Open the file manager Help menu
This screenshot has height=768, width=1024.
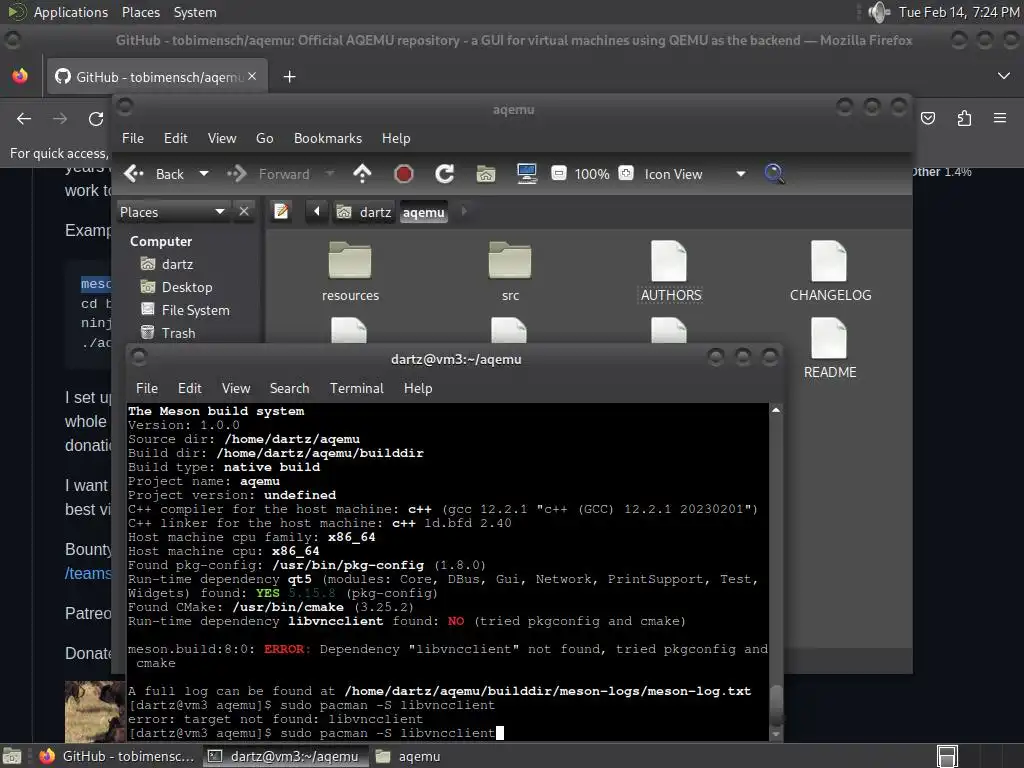[x=396, y=138]
